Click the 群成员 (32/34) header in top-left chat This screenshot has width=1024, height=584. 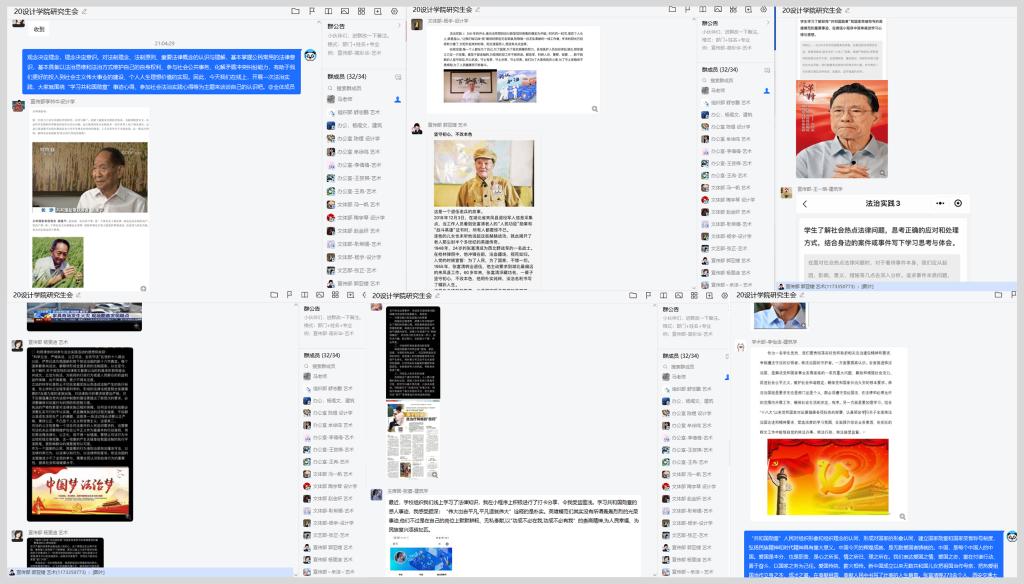(x=345, y=76)
